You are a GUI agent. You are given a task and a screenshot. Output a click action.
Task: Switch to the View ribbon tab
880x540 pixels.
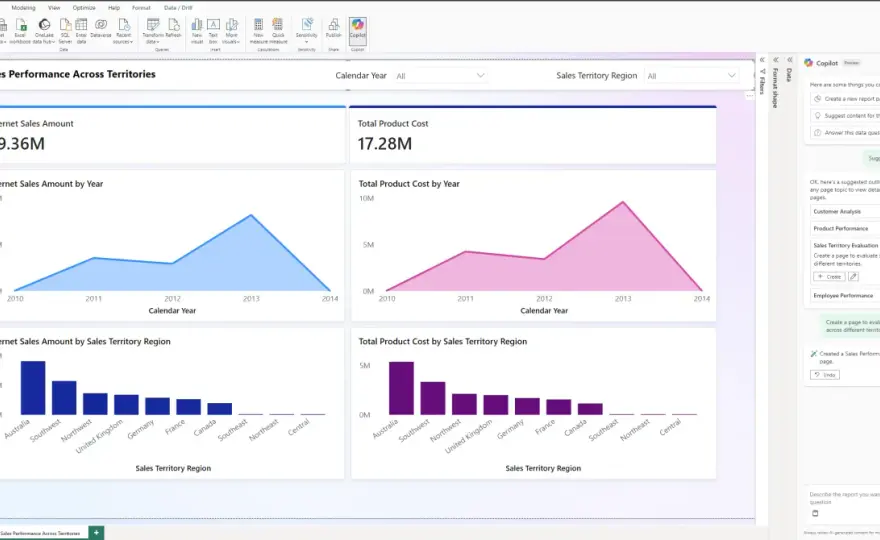point(54,8)
